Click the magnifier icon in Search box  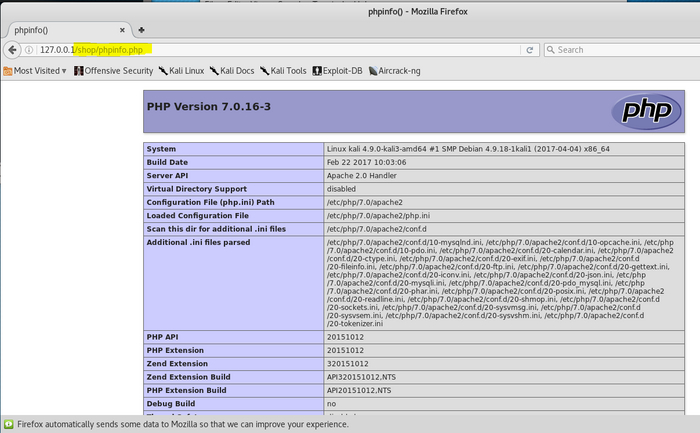pos(551,49)
